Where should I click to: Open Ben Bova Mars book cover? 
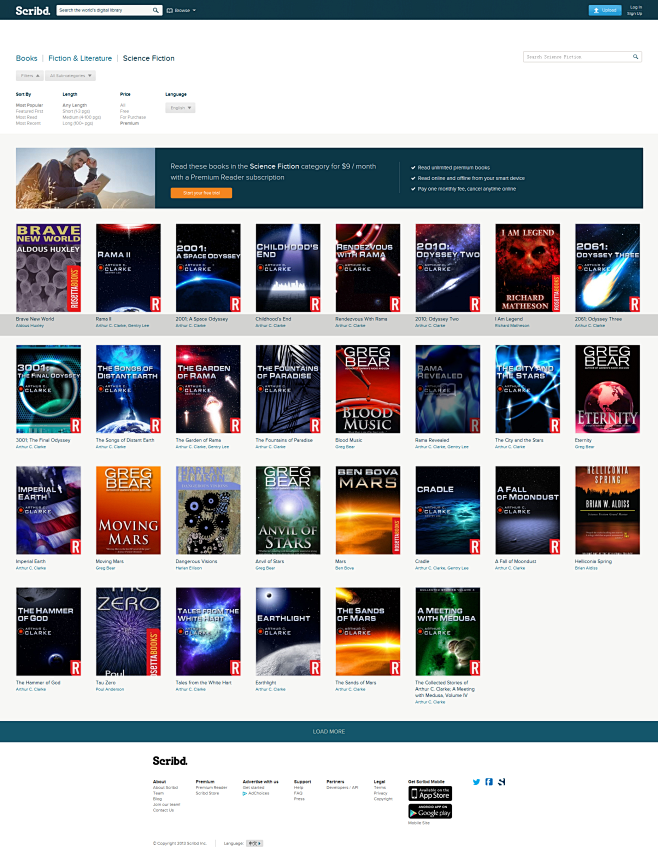pos(368,511)
